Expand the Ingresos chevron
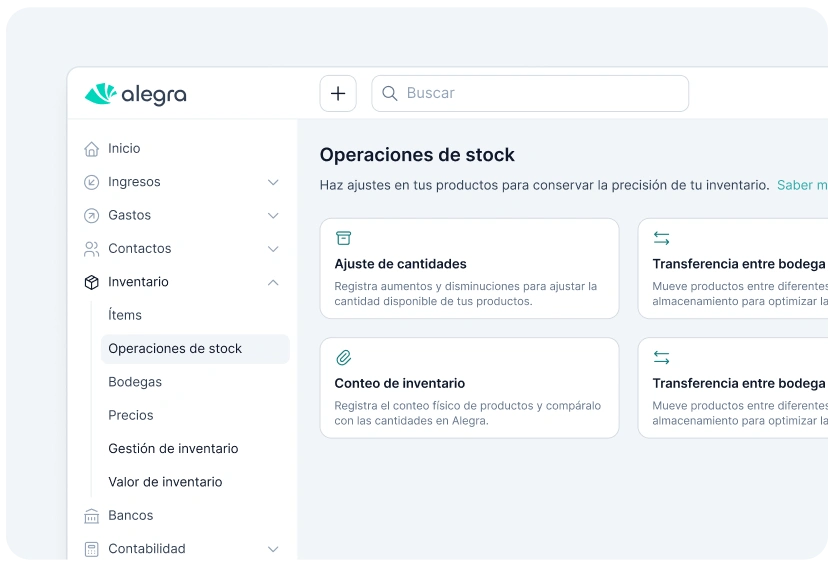Image resolution: width=834 pixels, height=567 pixels. pos(273,182)
